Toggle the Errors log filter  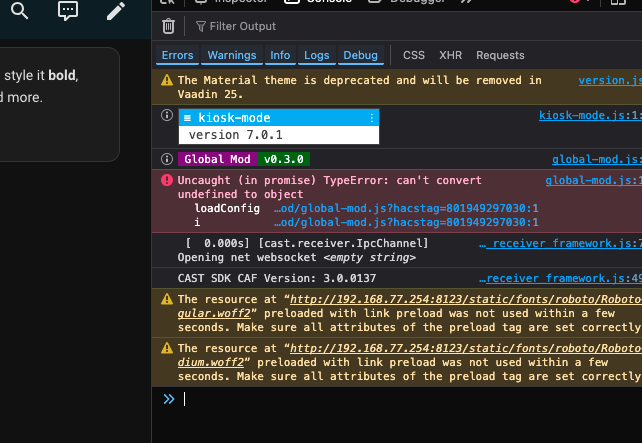tap(178, 55)
